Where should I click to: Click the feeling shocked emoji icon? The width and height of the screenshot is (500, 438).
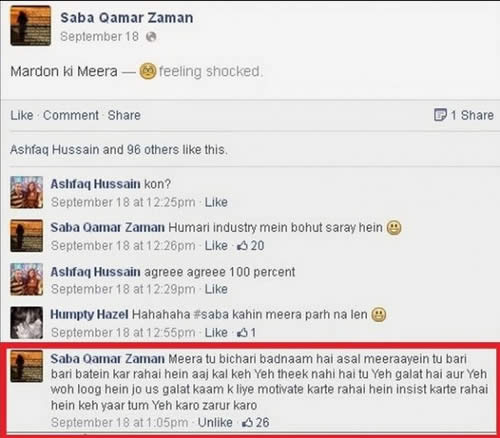pyautogui.click(x=148, y=71)
